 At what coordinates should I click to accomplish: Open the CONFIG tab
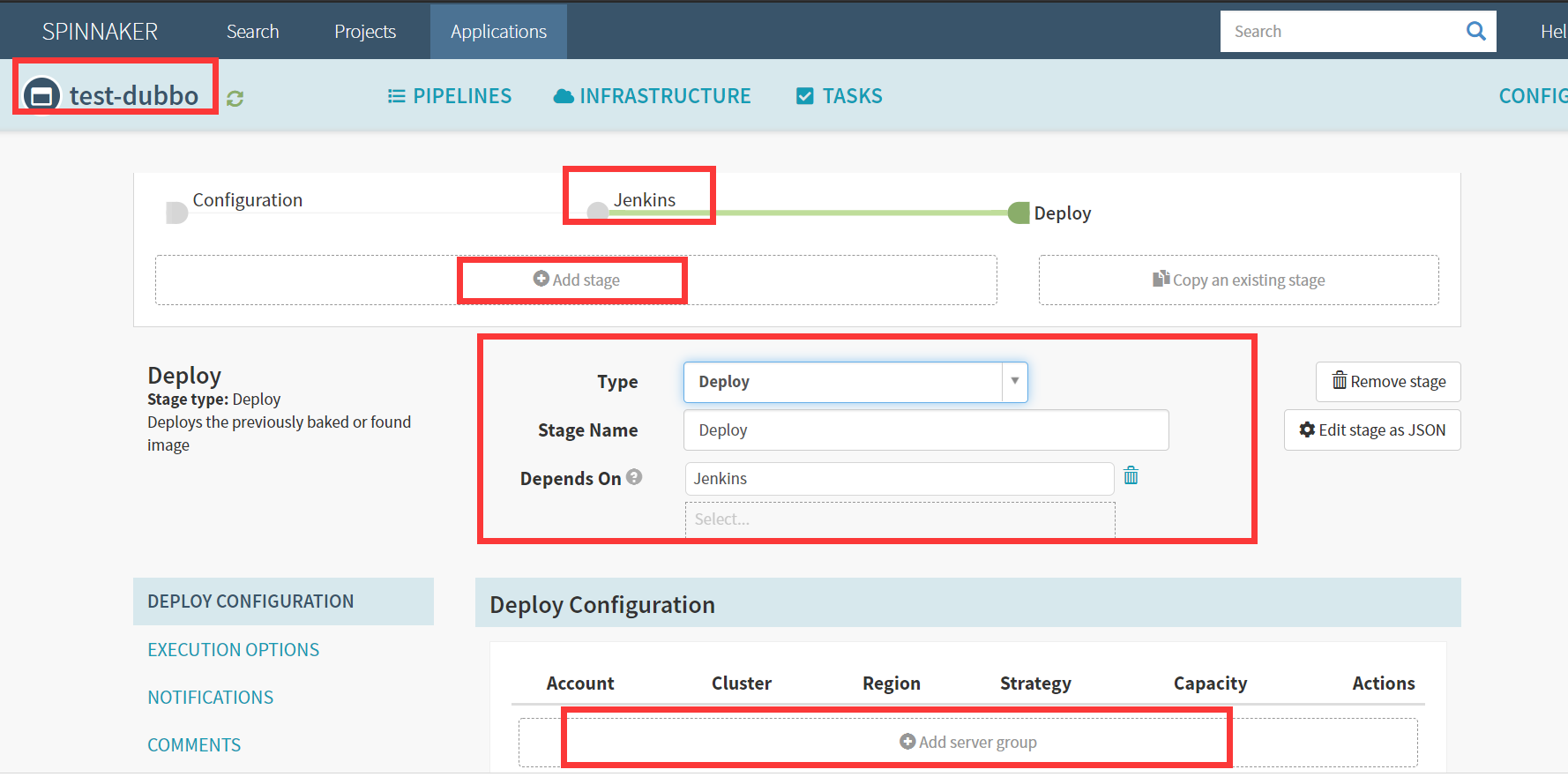coord(1533,96)
